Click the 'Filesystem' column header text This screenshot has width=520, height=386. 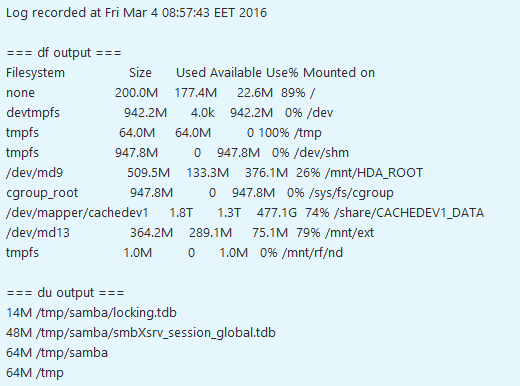coord(35,73)
